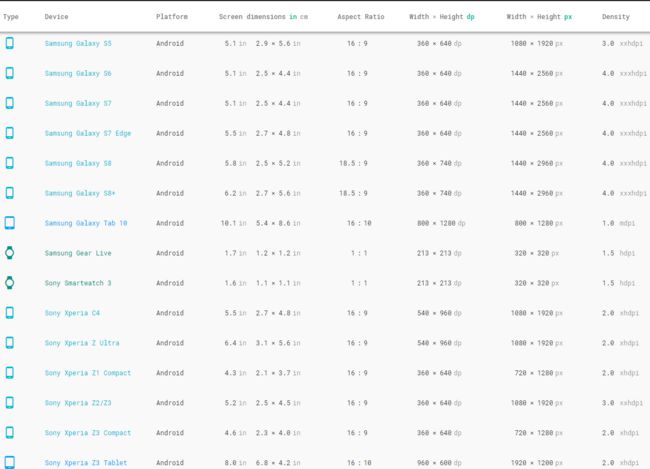Click the phone icon for Xperia Z1 Compact
The height and width of the screenshot is (469, 650).
pyautogui.click(x=10, y=372)
